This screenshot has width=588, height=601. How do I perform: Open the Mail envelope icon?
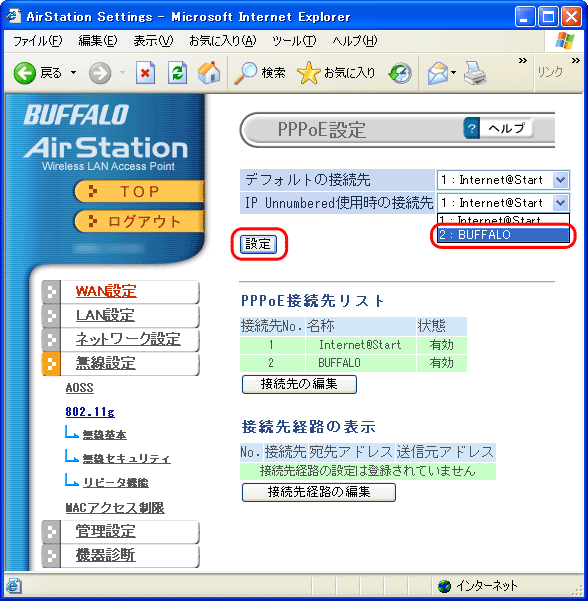[438, 73]
